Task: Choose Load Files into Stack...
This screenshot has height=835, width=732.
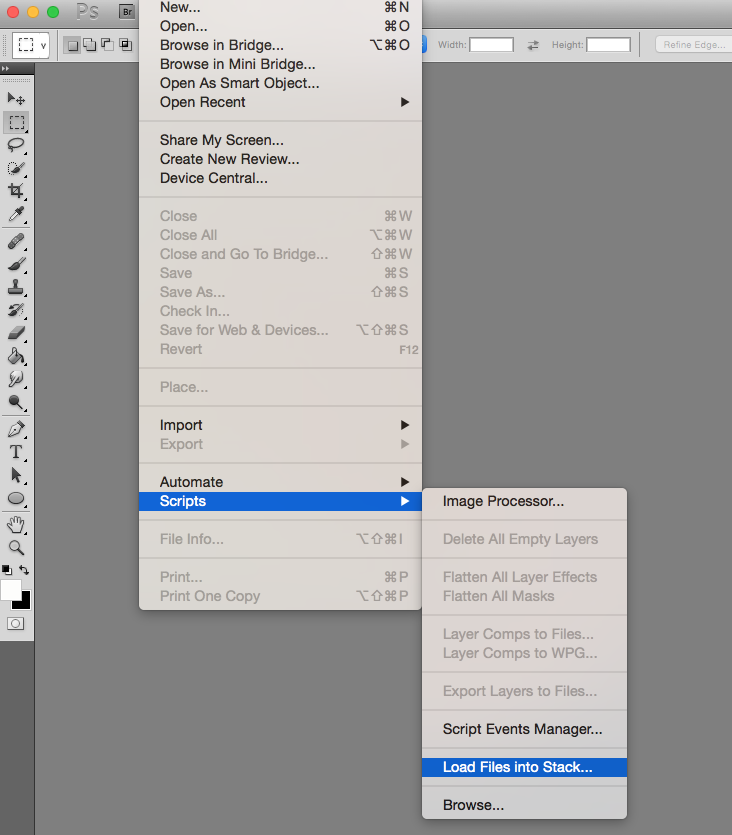Action: coord(524,767)
